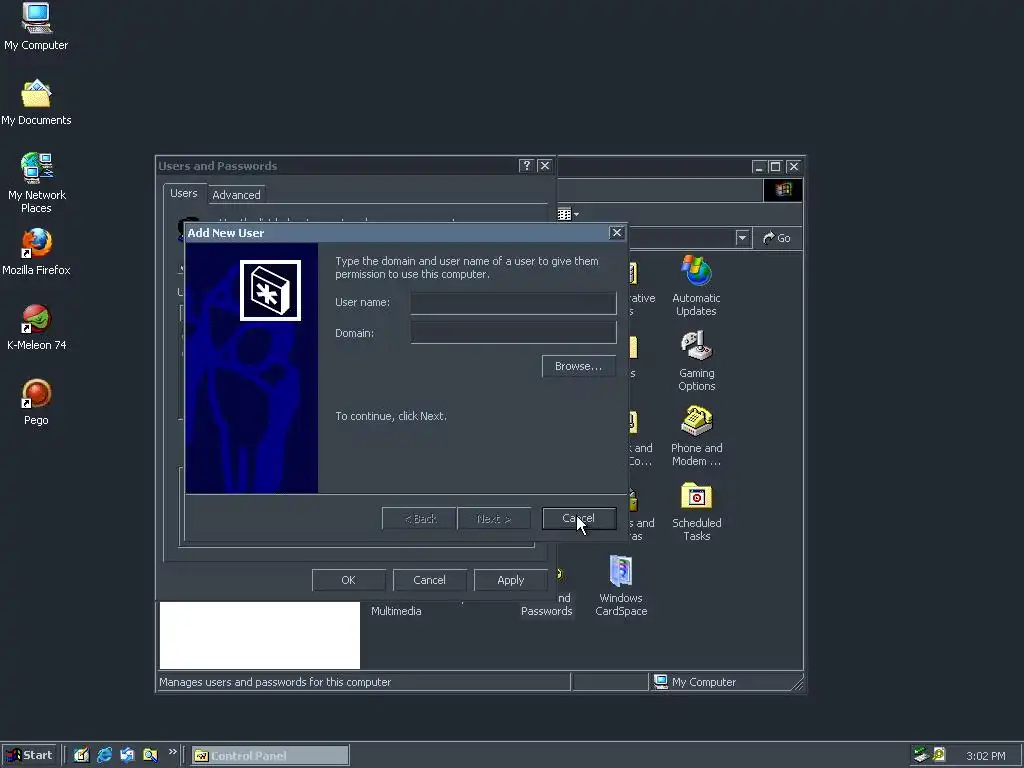Expand the Control Panel address bar dropdown
Screen dimensions: 1024x768
point(742,238)
